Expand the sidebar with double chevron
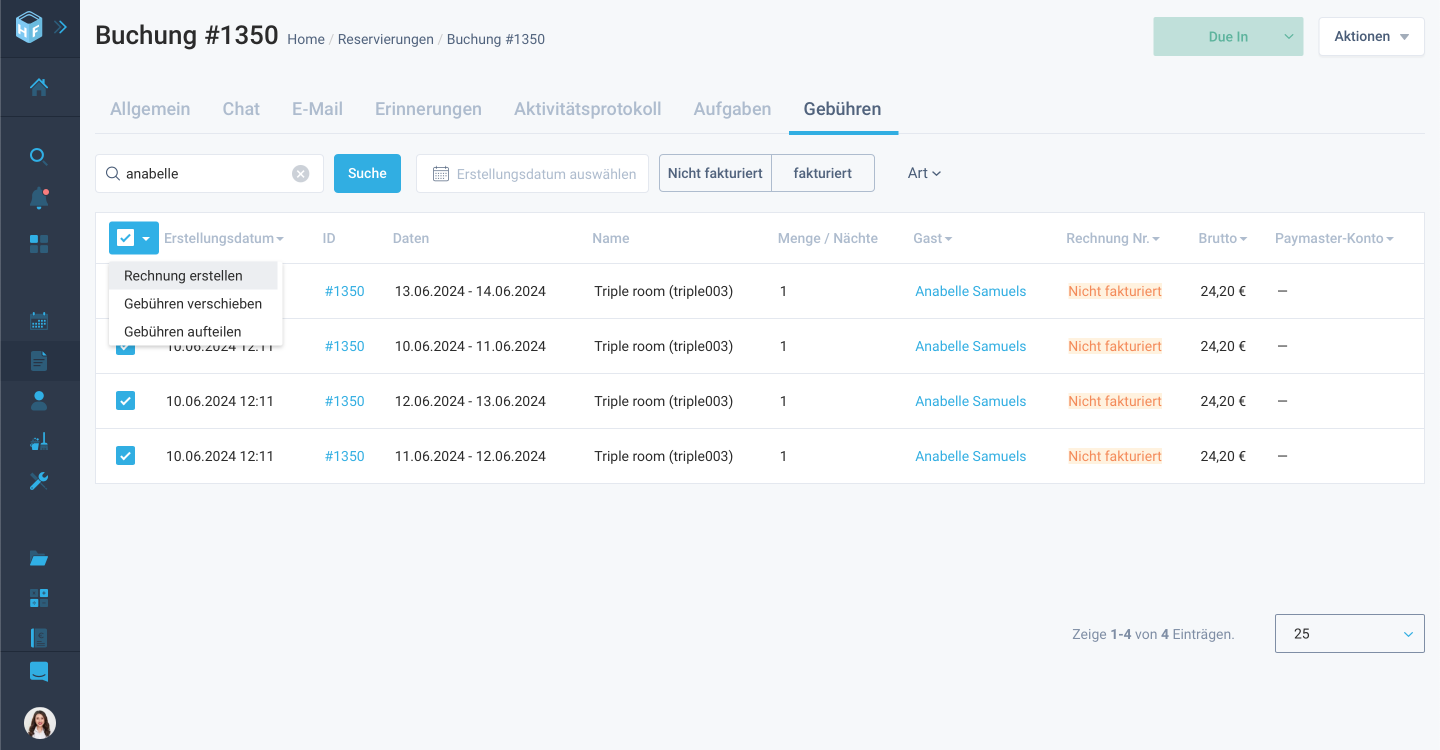Screen dimensions: 1440x750 61,27
